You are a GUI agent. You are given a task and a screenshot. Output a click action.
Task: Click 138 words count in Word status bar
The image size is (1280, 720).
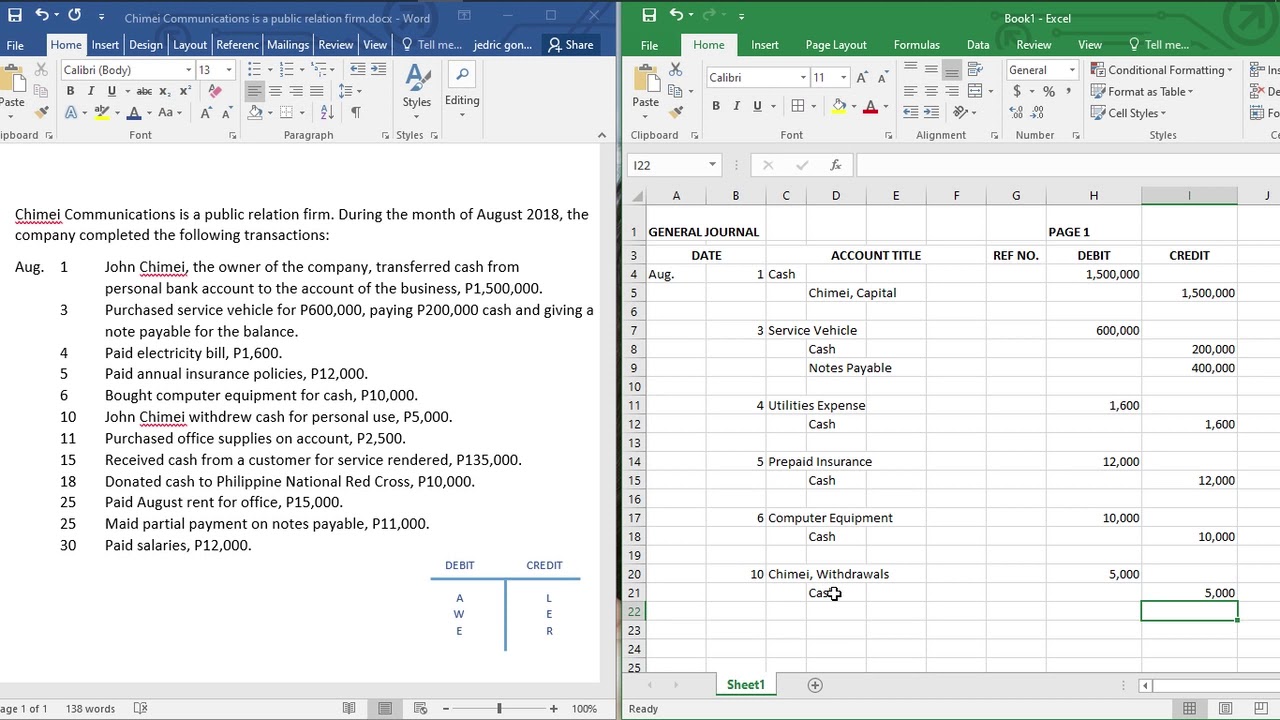90,709
